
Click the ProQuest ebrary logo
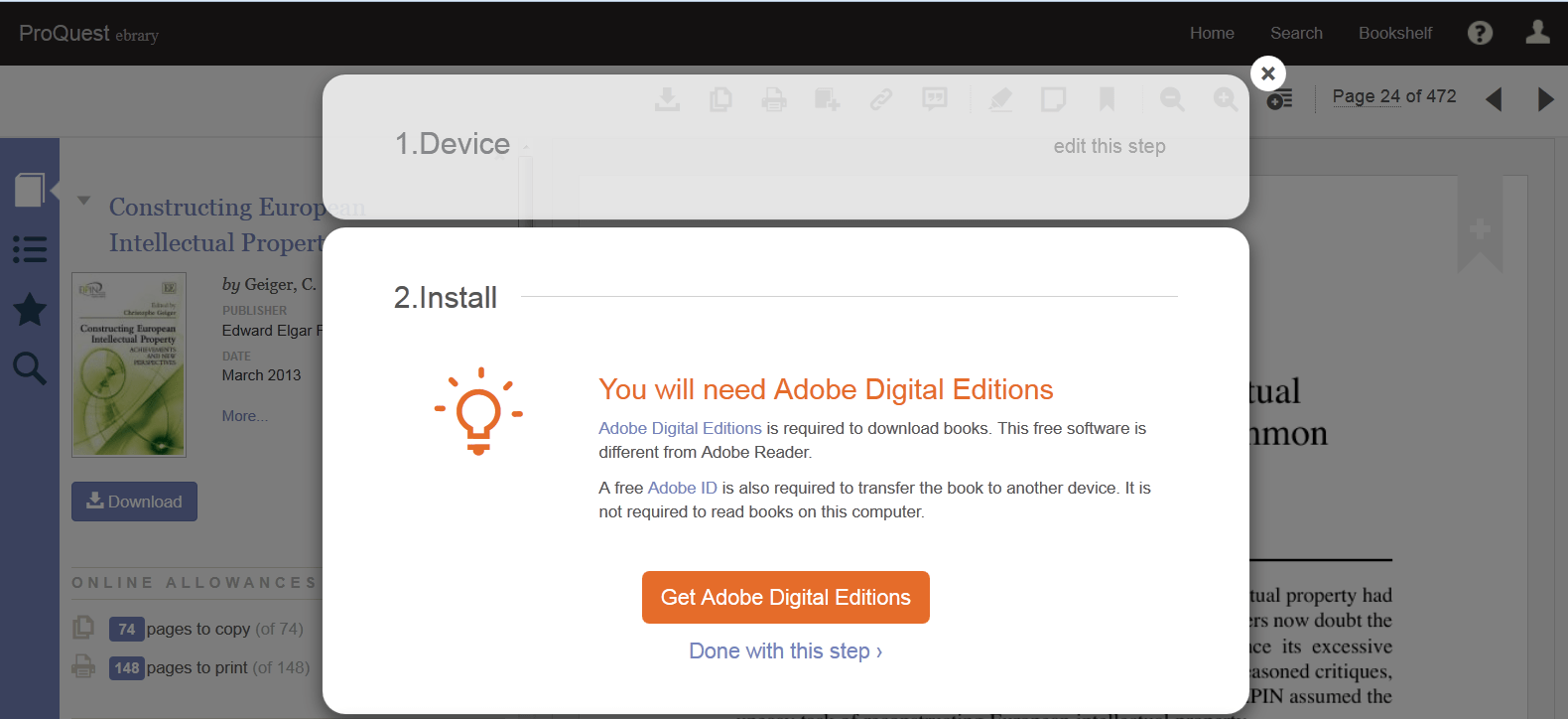[88, 34]
